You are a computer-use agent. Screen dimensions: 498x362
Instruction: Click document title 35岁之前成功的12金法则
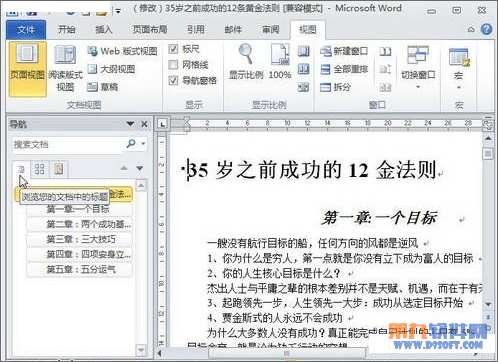(313, 170)
